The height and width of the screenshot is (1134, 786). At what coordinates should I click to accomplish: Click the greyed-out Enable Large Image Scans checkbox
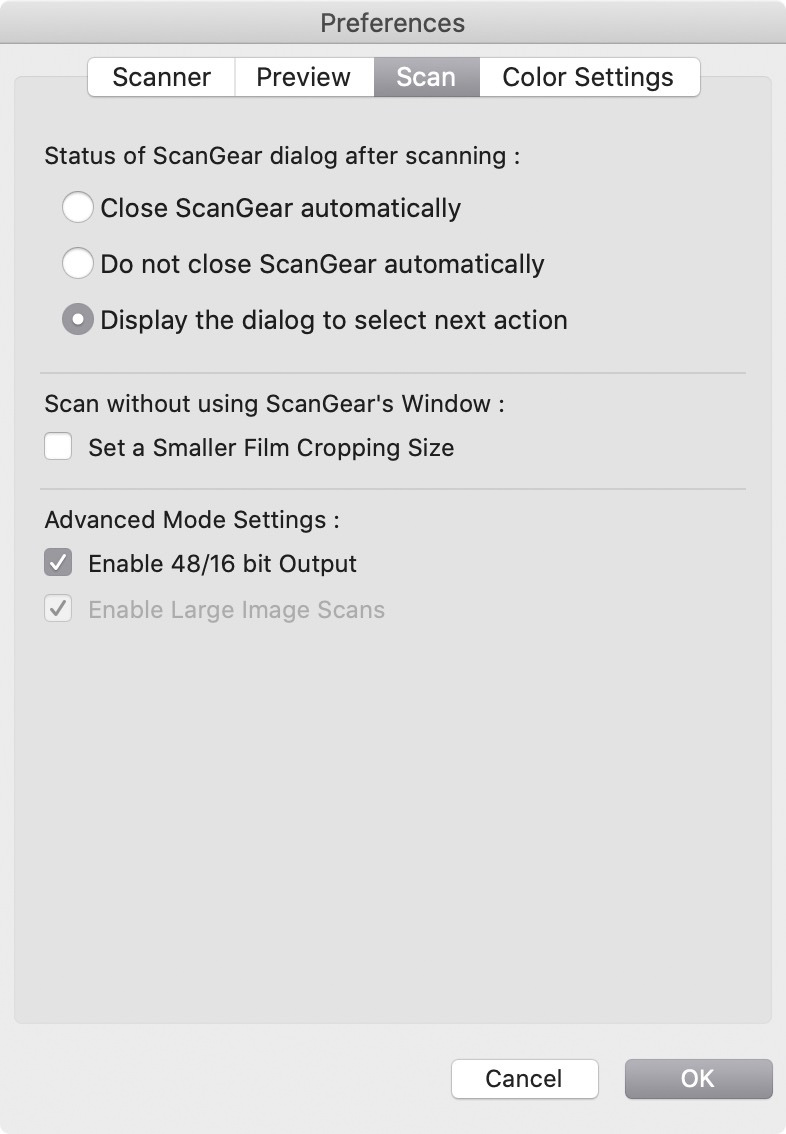coord(58,609)
